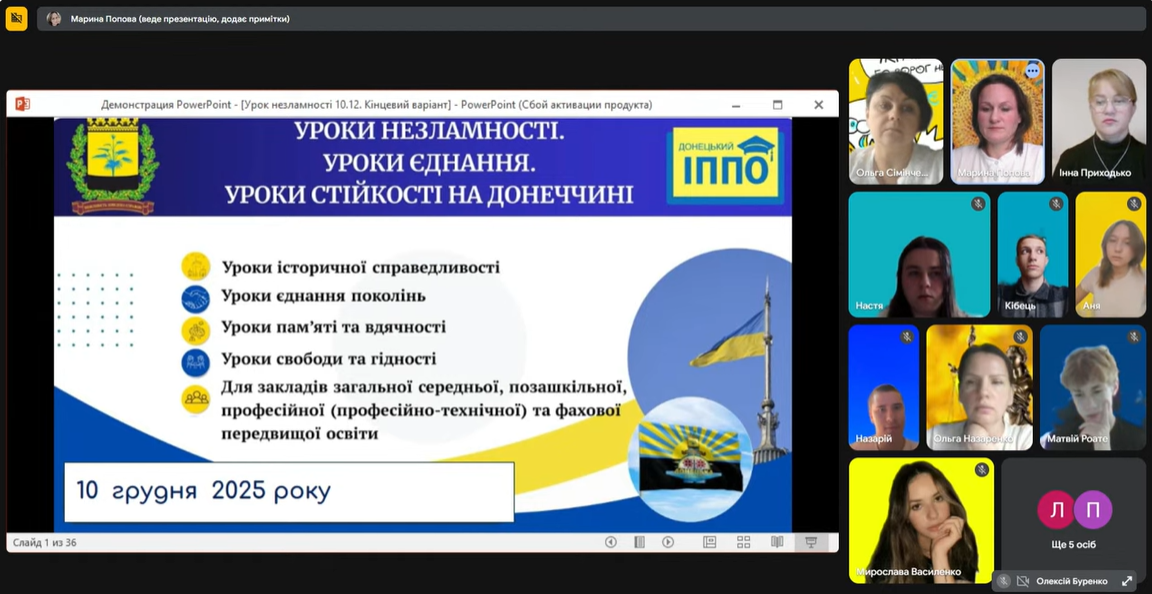Click the 'Слайд 1 из 36' indicator
Image resolution: width=1152 pixels, height=594 pixels.
(45, 543)
